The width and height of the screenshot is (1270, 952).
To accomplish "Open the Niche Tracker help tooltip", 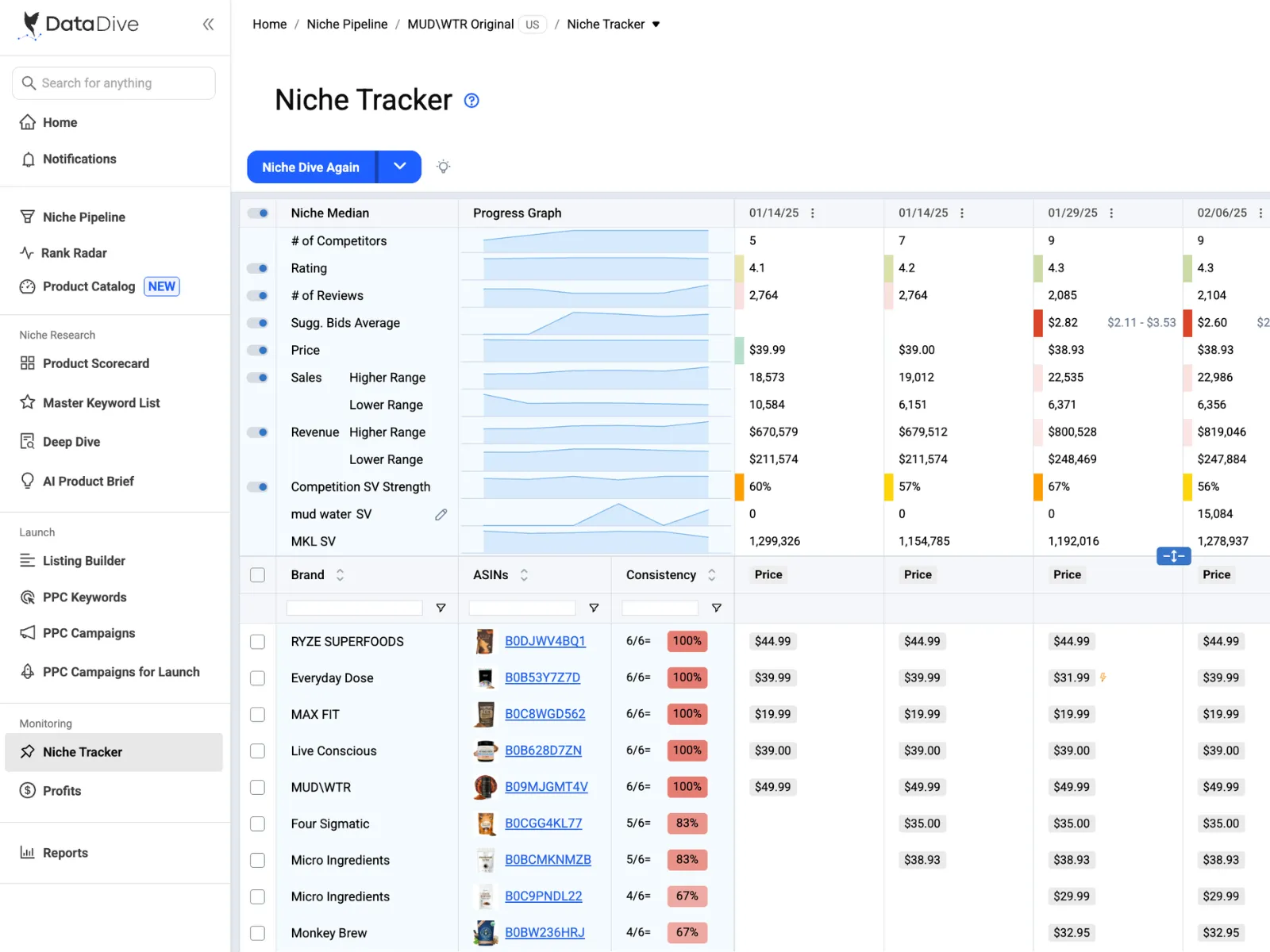I will (x=471, y=100).
